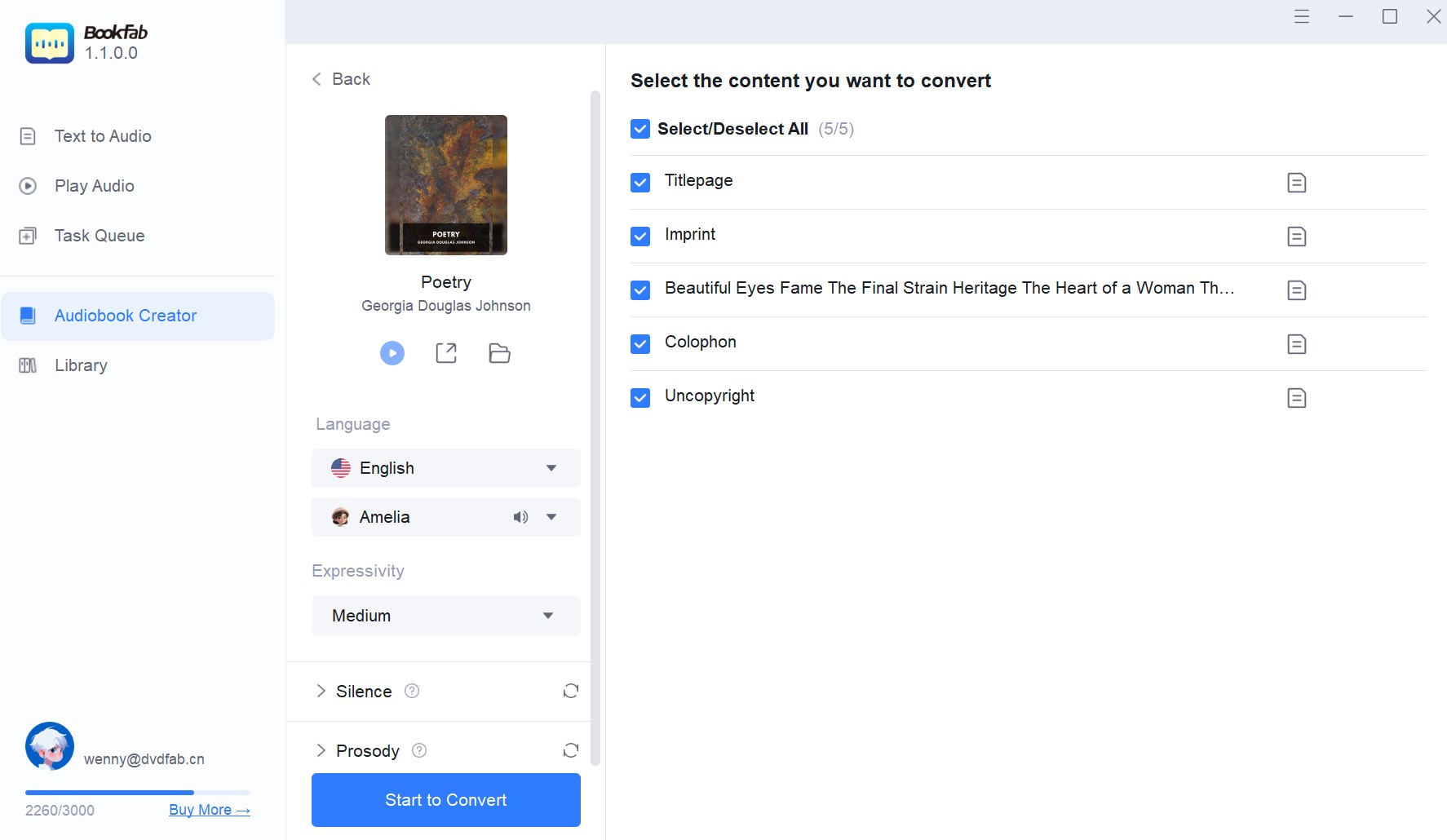Click the Uncopyright chapter label
The image size is (1447, 840).
[x=710, y=396]
